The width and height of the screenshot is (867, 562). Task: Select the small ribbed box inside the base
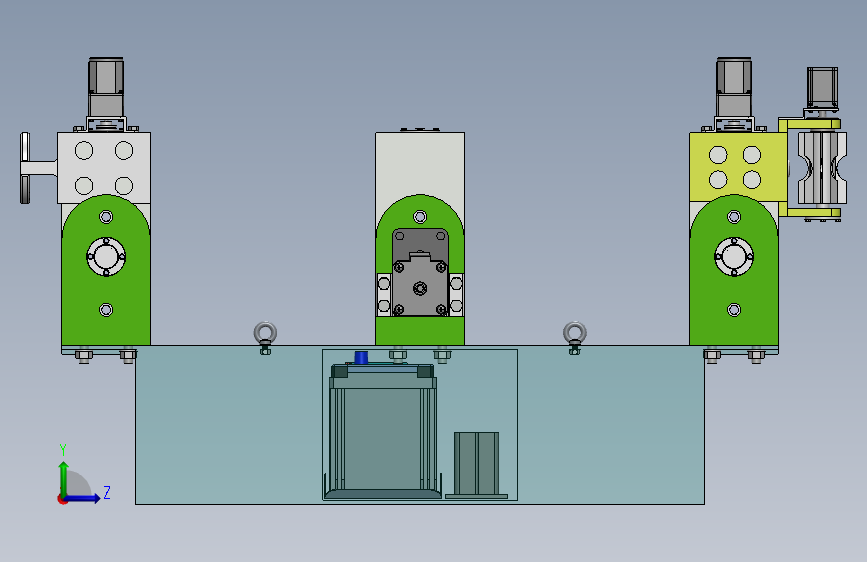[477, 465]
